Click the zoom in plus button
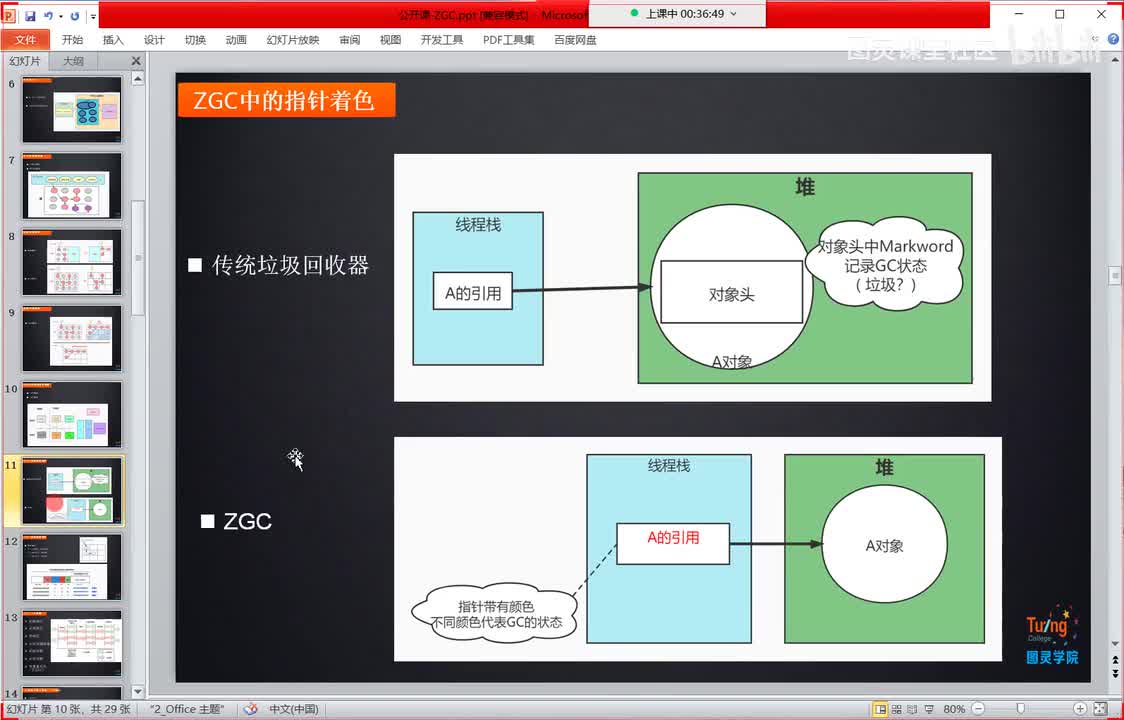This screenshot has width=1124, height=720. click(x=1080, y=709)
